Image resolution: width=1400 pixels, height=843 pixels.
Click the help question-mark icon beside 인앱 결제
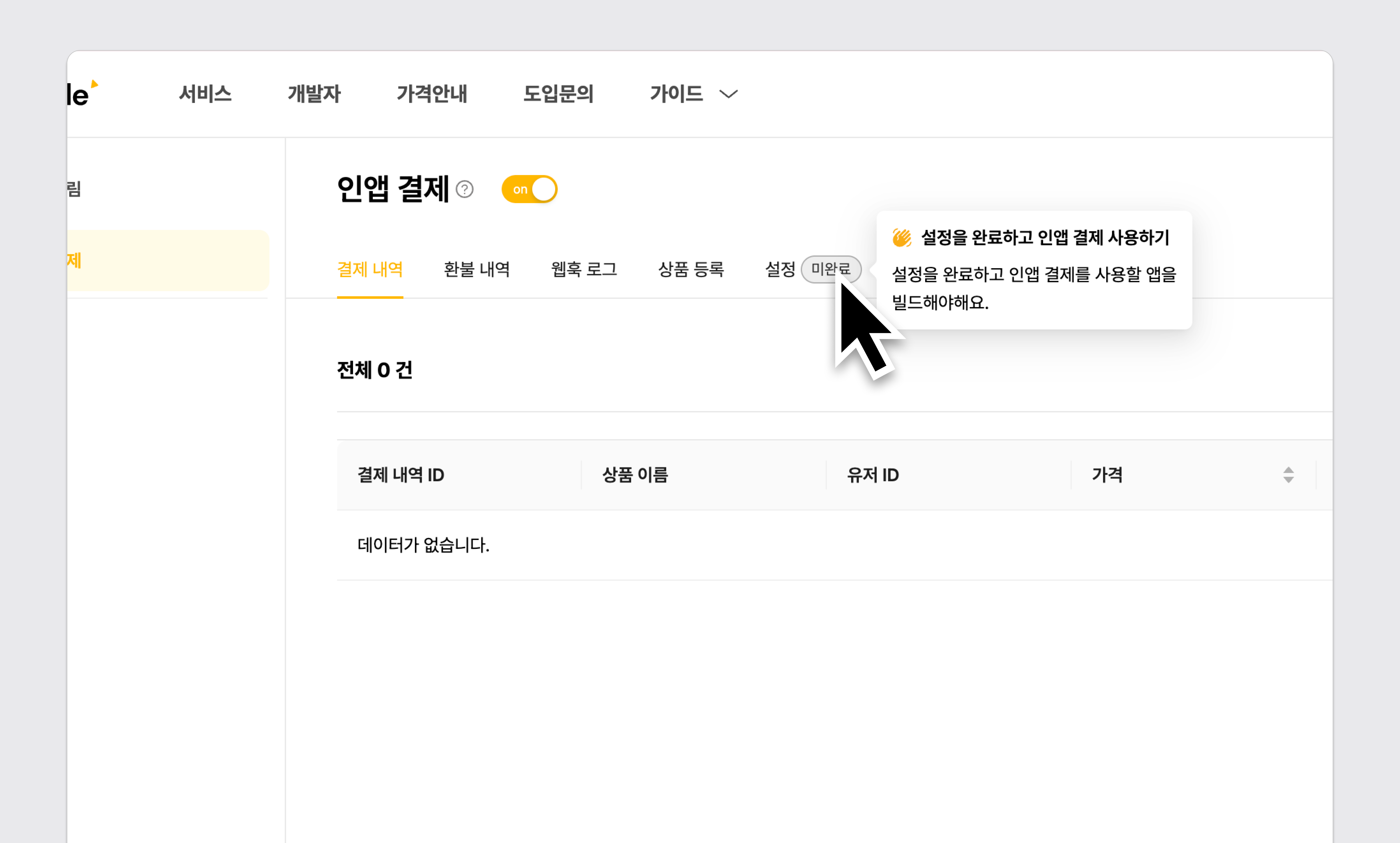click(x=464, y=189)
